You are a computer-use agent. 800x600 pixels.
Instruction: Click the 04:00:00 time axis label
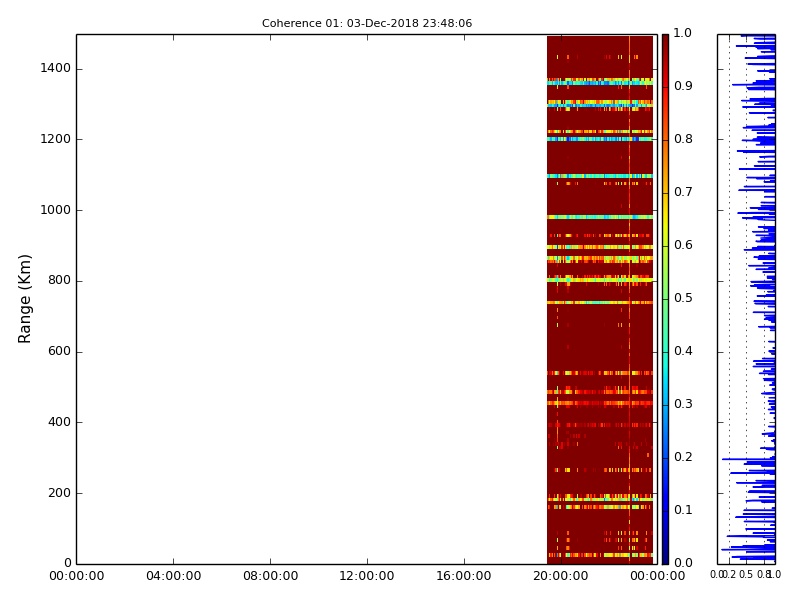[x=173, y=577]
